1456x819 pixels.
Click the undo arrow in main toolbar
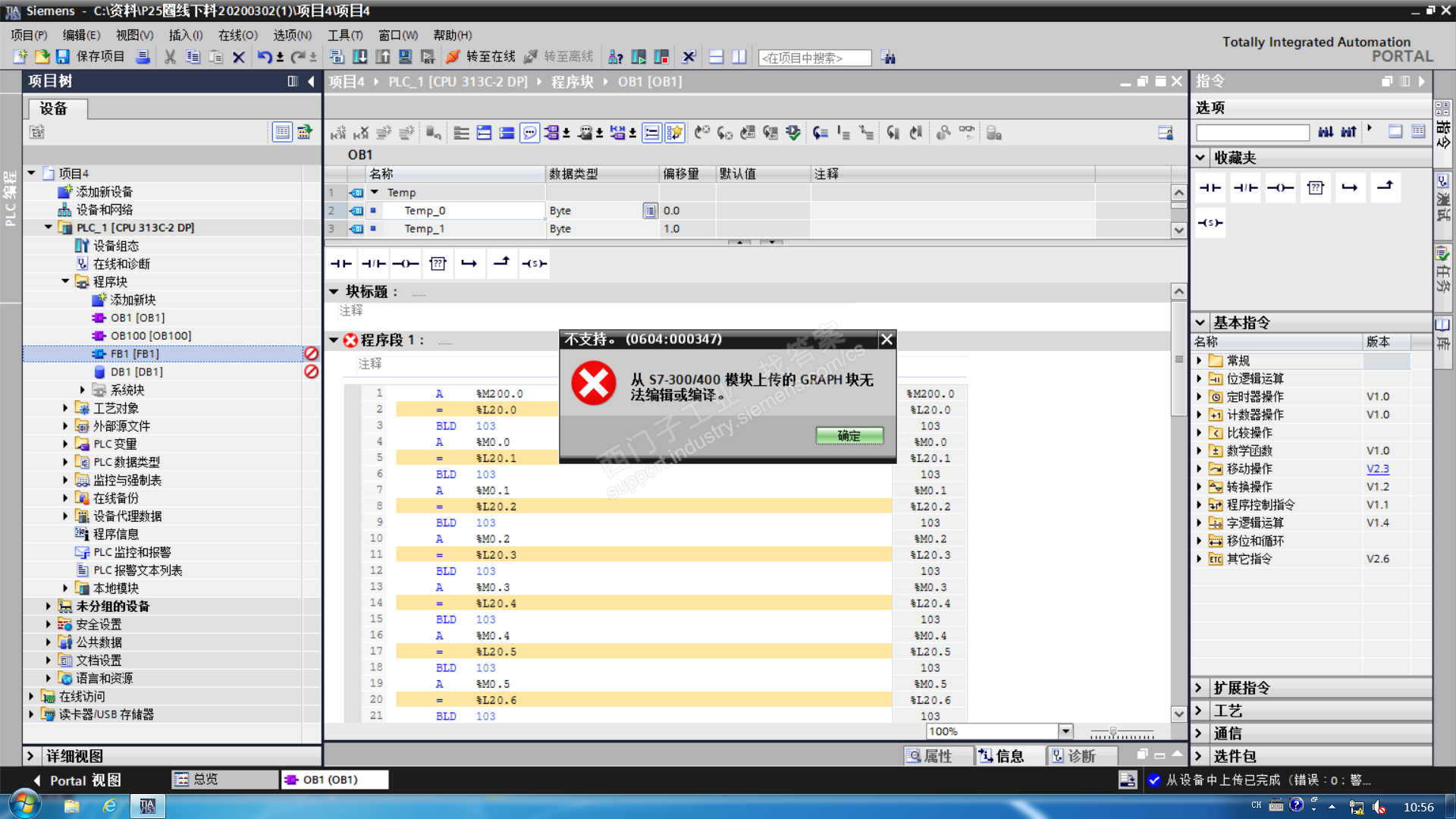coord(264,57)
